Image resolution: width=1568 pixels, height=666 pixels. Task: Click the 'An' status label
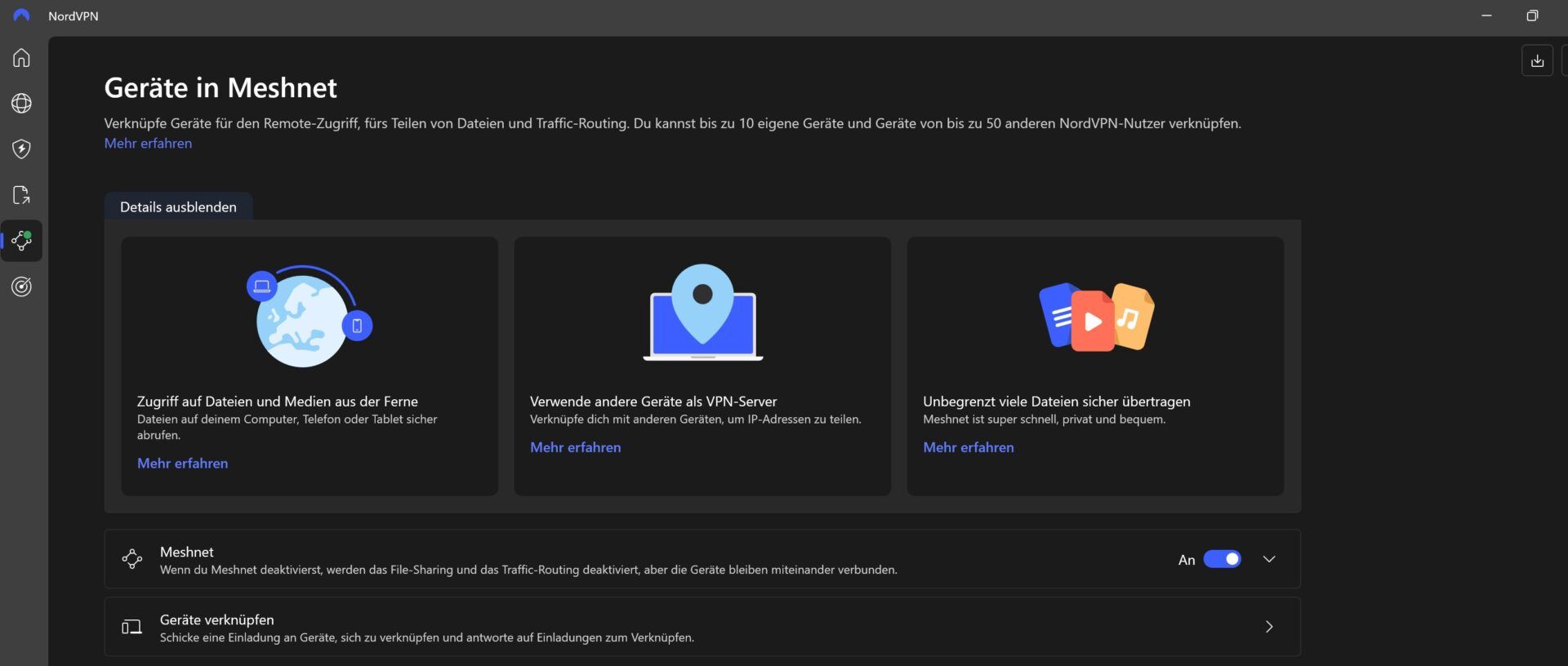point(1187,560)
